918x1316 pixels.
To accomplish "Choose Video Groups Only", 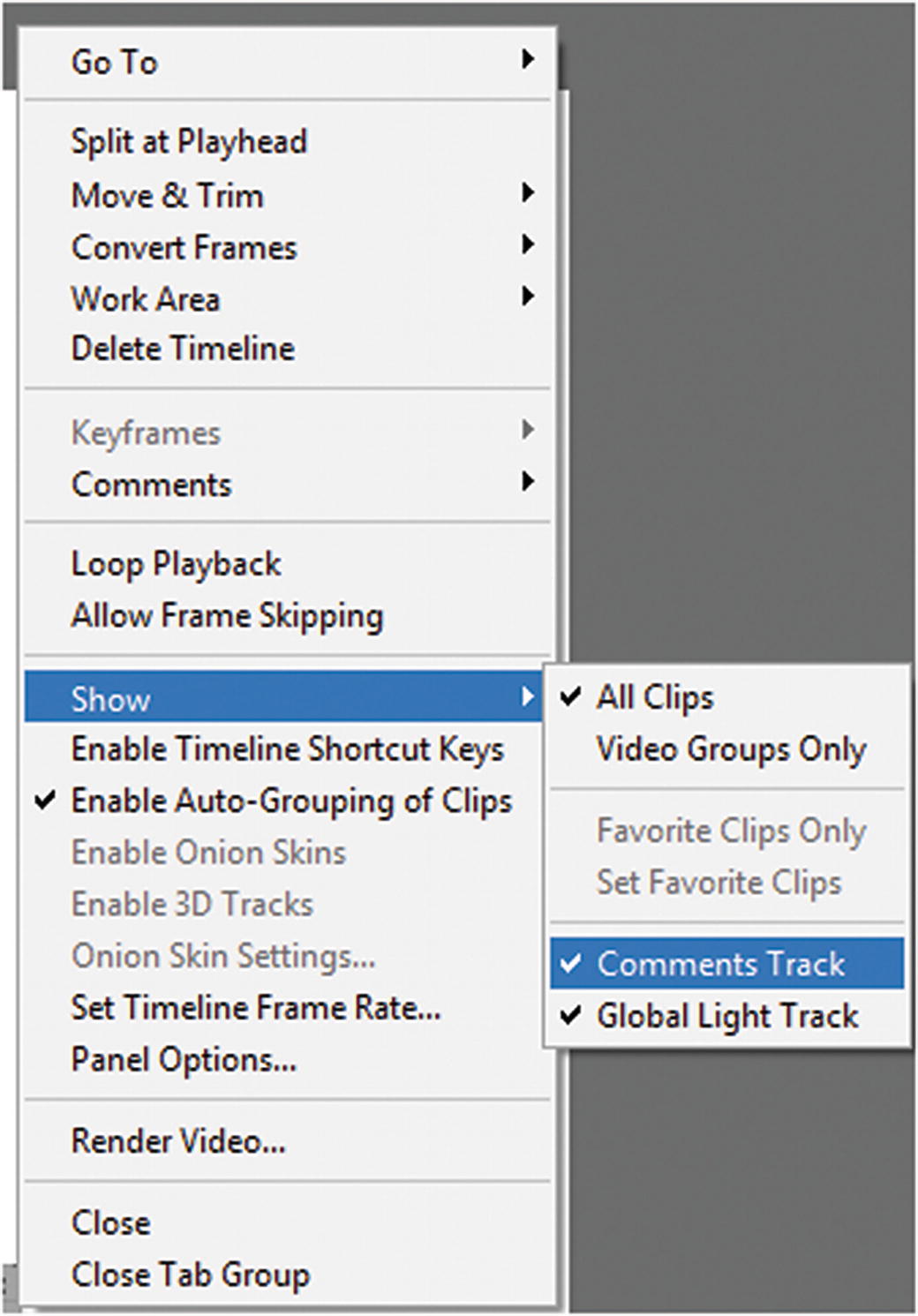I will click(x=731, y=749).
